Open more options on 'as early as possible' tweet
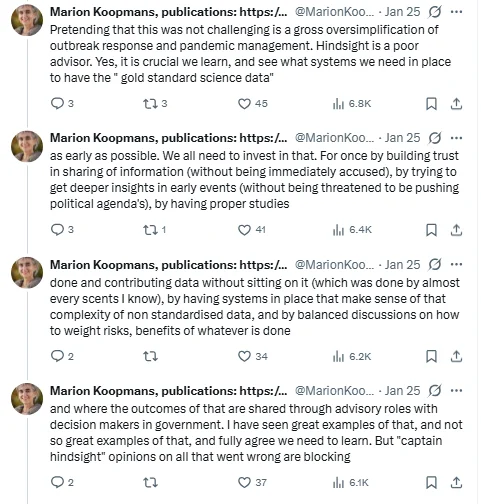 pyautogui.click(x=456, y=138)
